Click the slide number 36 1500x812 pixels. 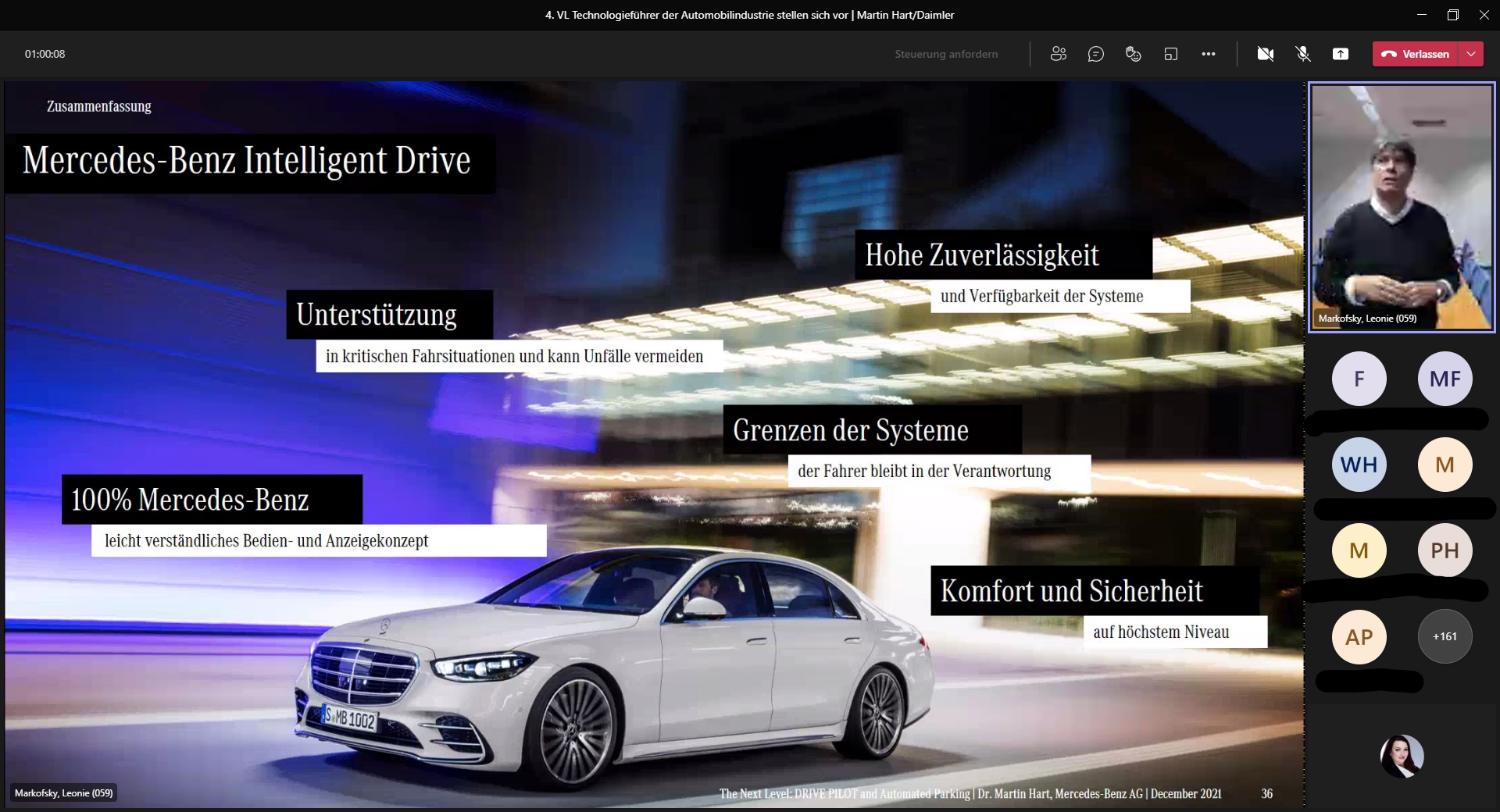point(1267,793)
